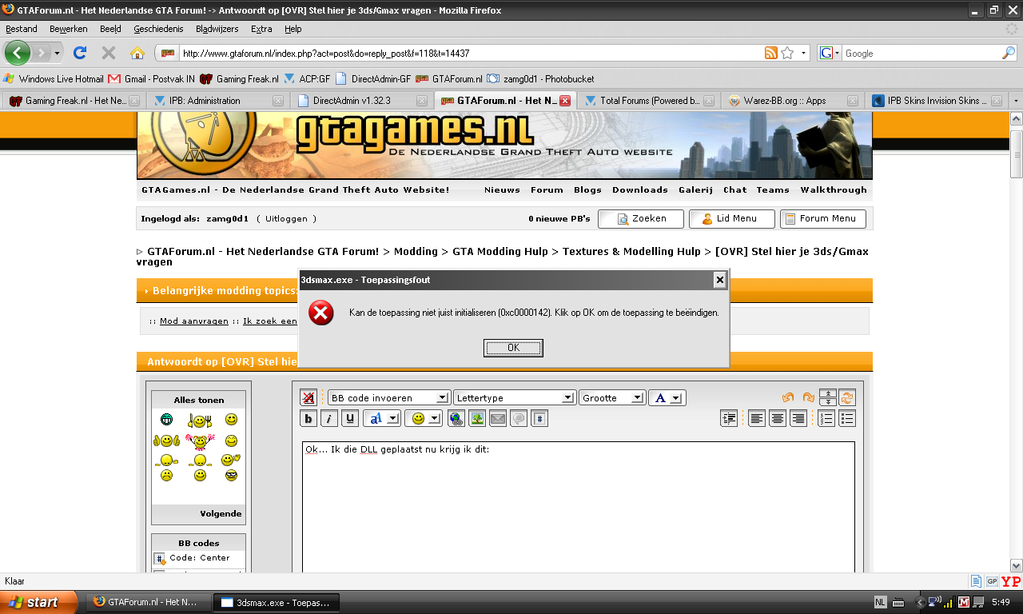Image resolution: width=1023 pixels, height=614 pixels.
Task: Align text right in the editor
Action: coord(798,418)
